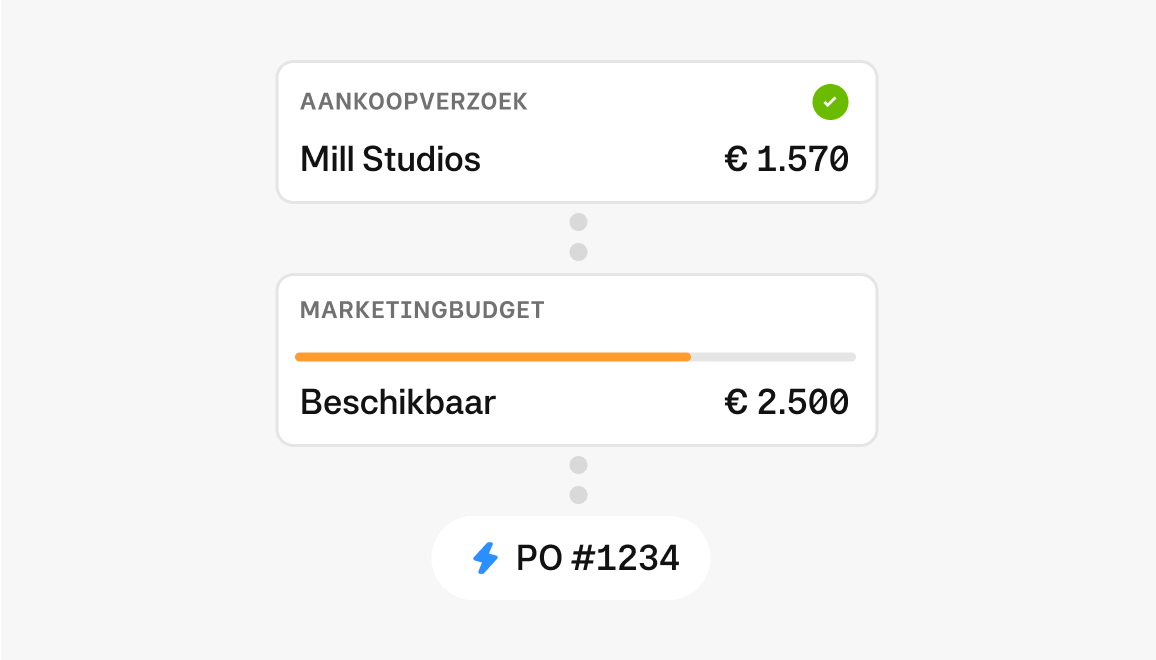Click the 1.570 amount figure
The width and height of the screenshot is (1156, 660).
tap(803, 159)
